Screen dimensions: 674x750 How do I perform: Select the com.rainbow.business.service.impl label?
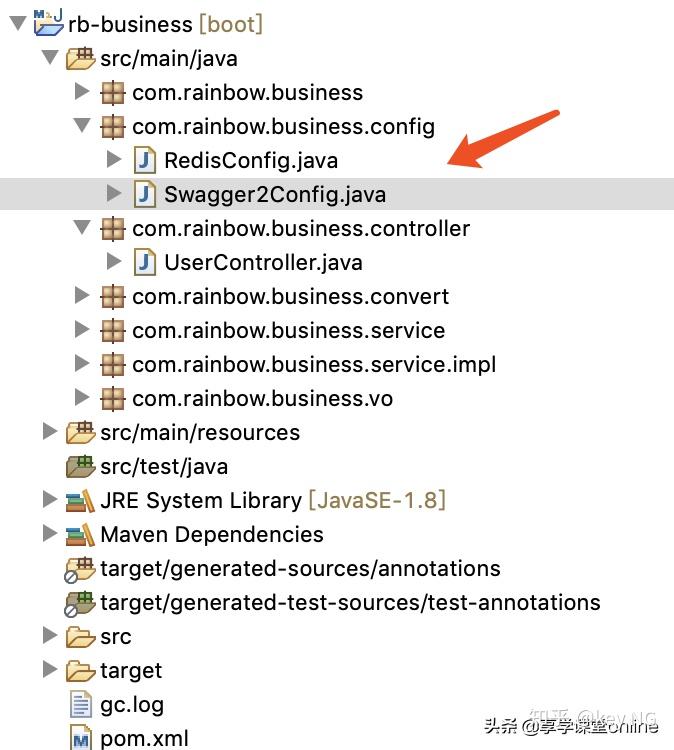(x=314, y=365)
